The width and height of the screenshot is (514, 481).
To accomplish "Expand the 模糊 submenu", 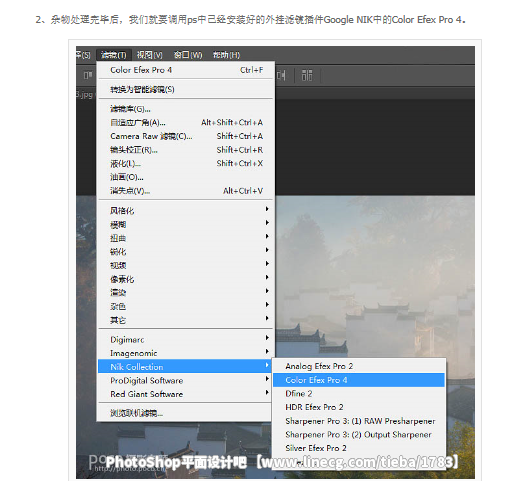I will (x=186, y=224).
